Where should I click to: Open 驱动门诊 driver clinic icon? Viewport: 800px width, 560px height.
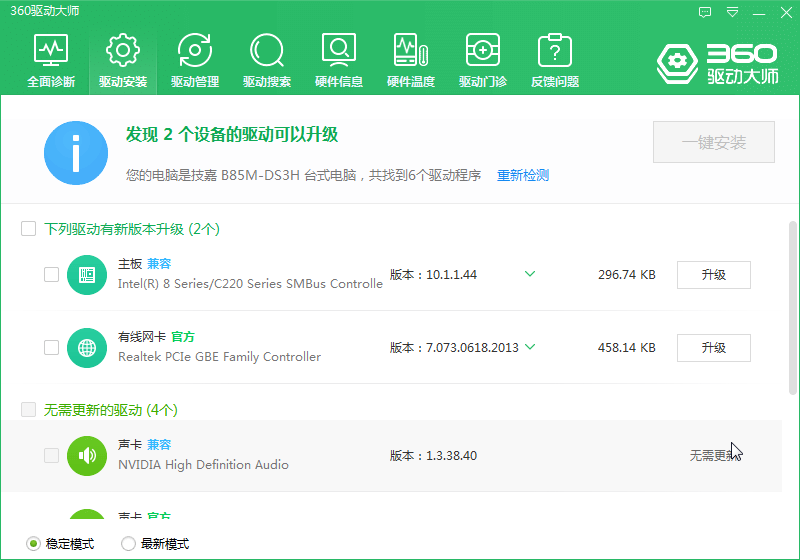(483, 60)
